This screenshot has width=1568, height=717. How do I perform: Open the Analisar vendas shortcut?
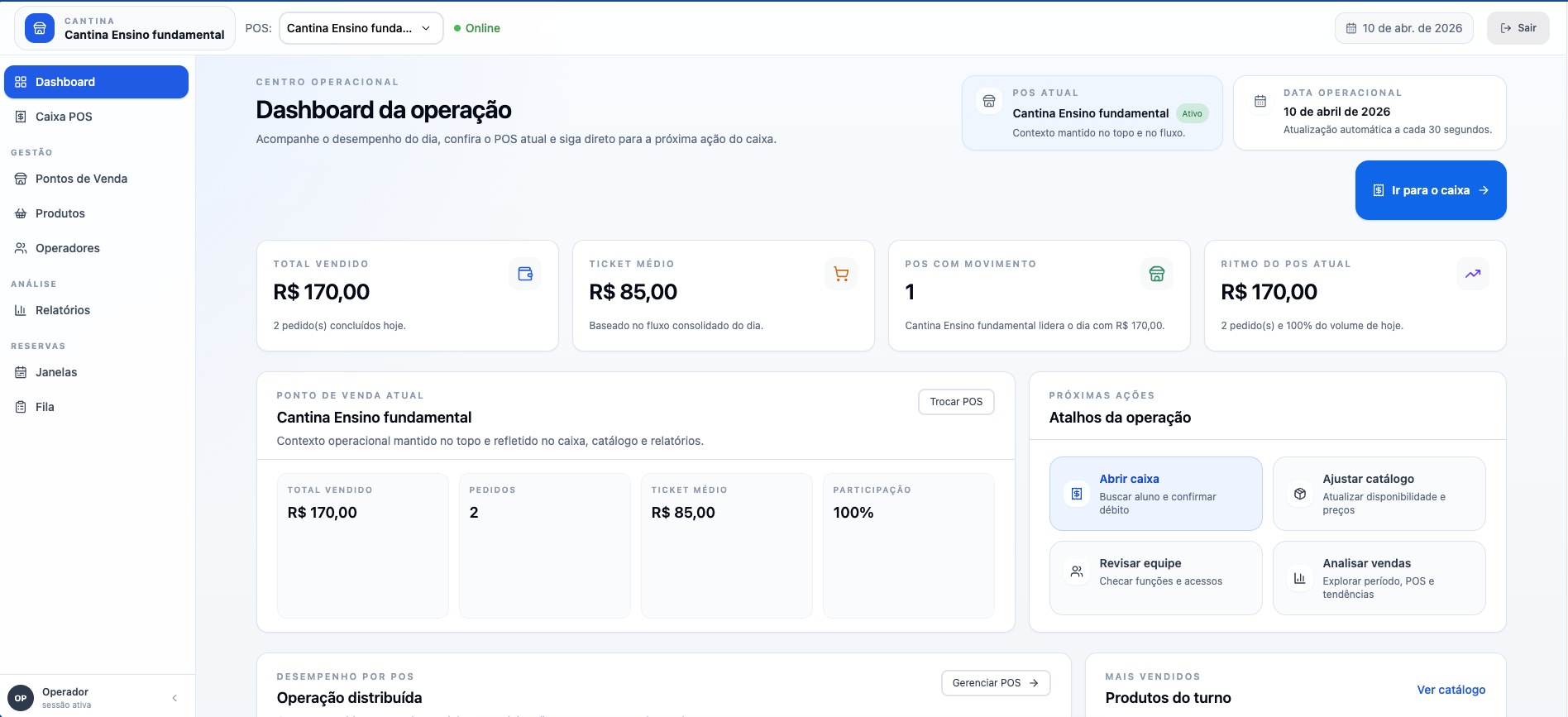[x=1379, y=578]
